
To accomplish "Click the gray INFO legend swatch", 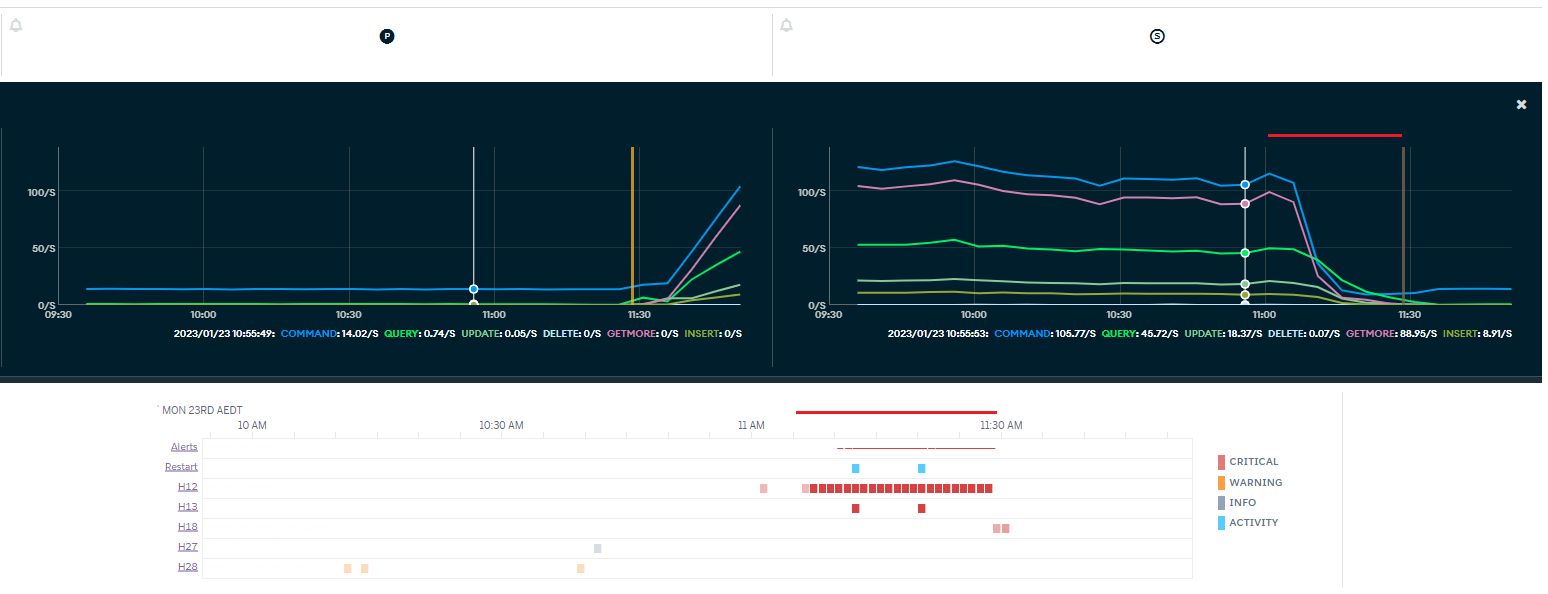I will coord(1221,503).
